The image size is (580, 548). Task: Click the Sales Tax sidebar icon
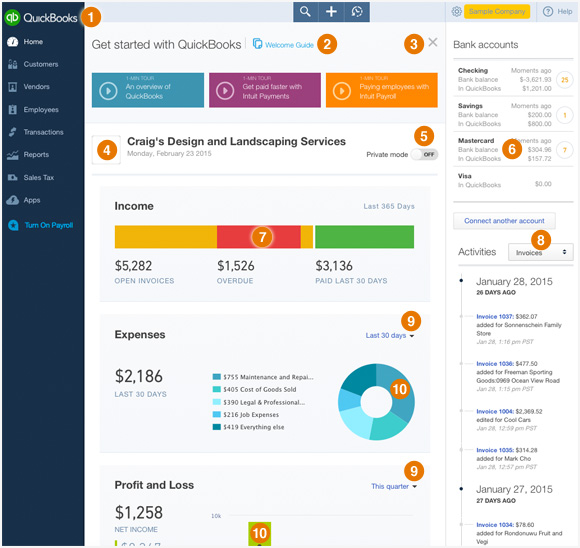point(13,178)
